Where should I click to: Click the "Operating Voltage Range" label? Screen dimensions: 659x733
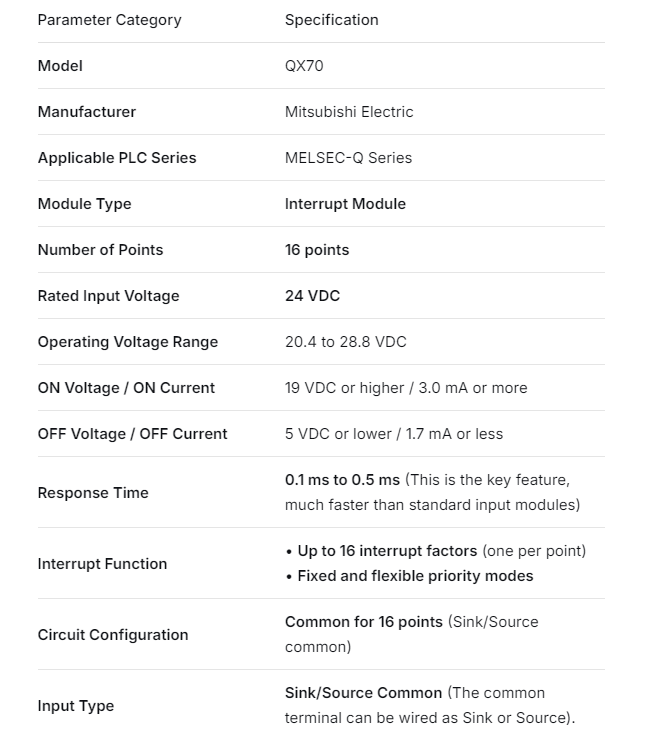[x=127, y=342]
